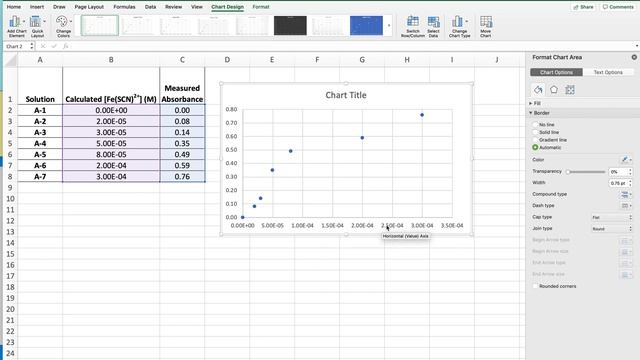Click the select-all corner triangle
640x360 pixels.
coord(11,60)
